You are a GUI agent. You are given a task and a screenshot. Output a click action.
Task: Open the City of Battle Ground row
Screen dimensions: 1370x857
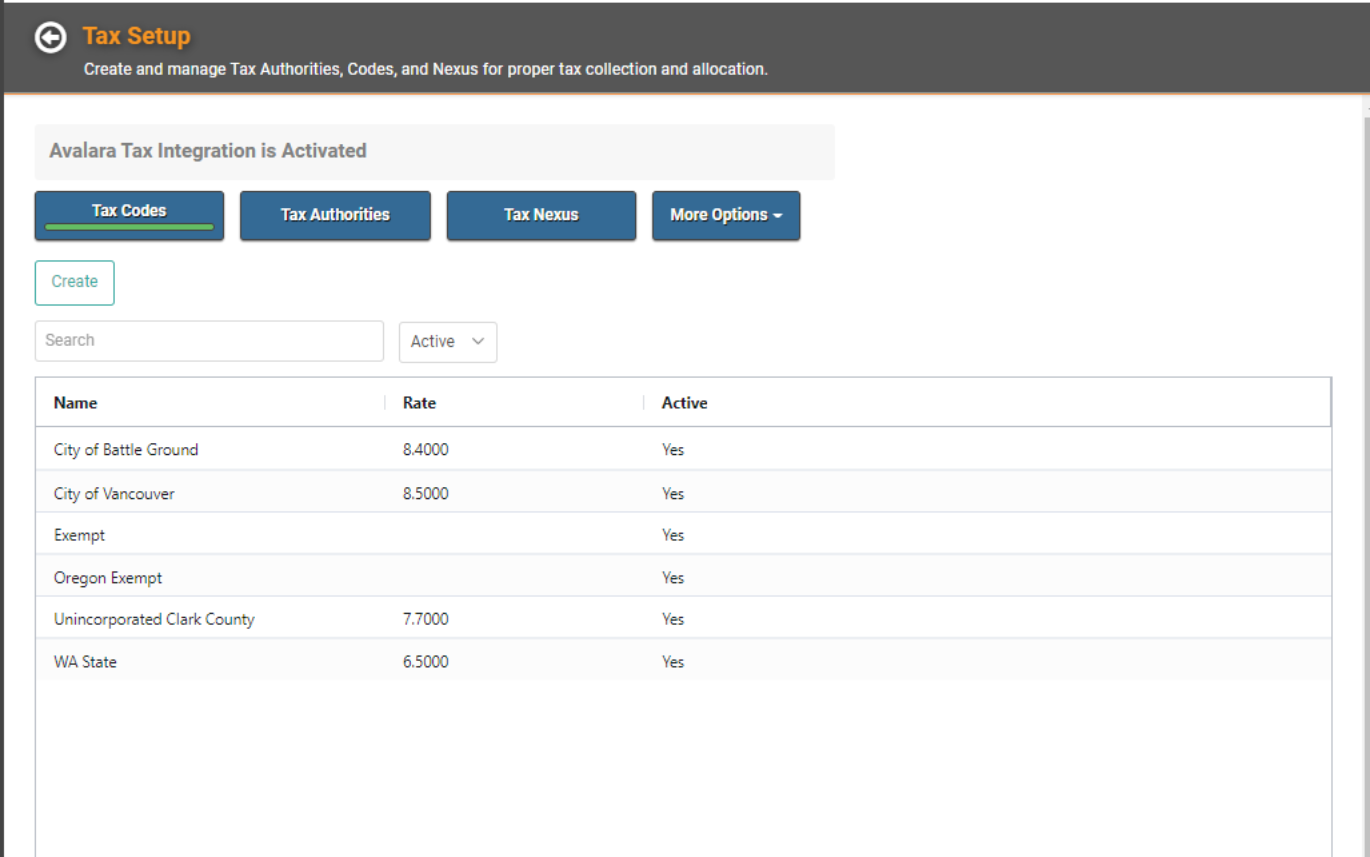[683, 450]
